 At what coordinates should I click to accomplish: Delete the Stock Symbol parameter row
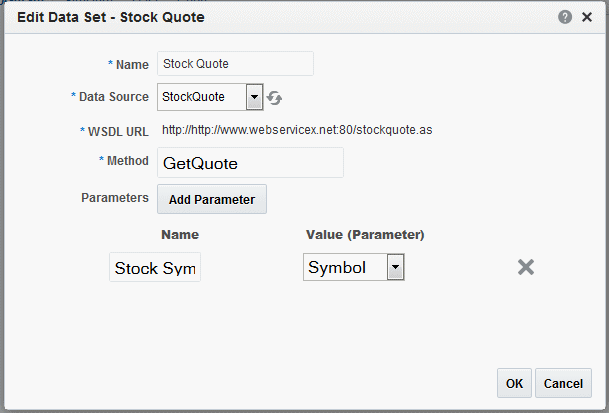click(526, 267)
